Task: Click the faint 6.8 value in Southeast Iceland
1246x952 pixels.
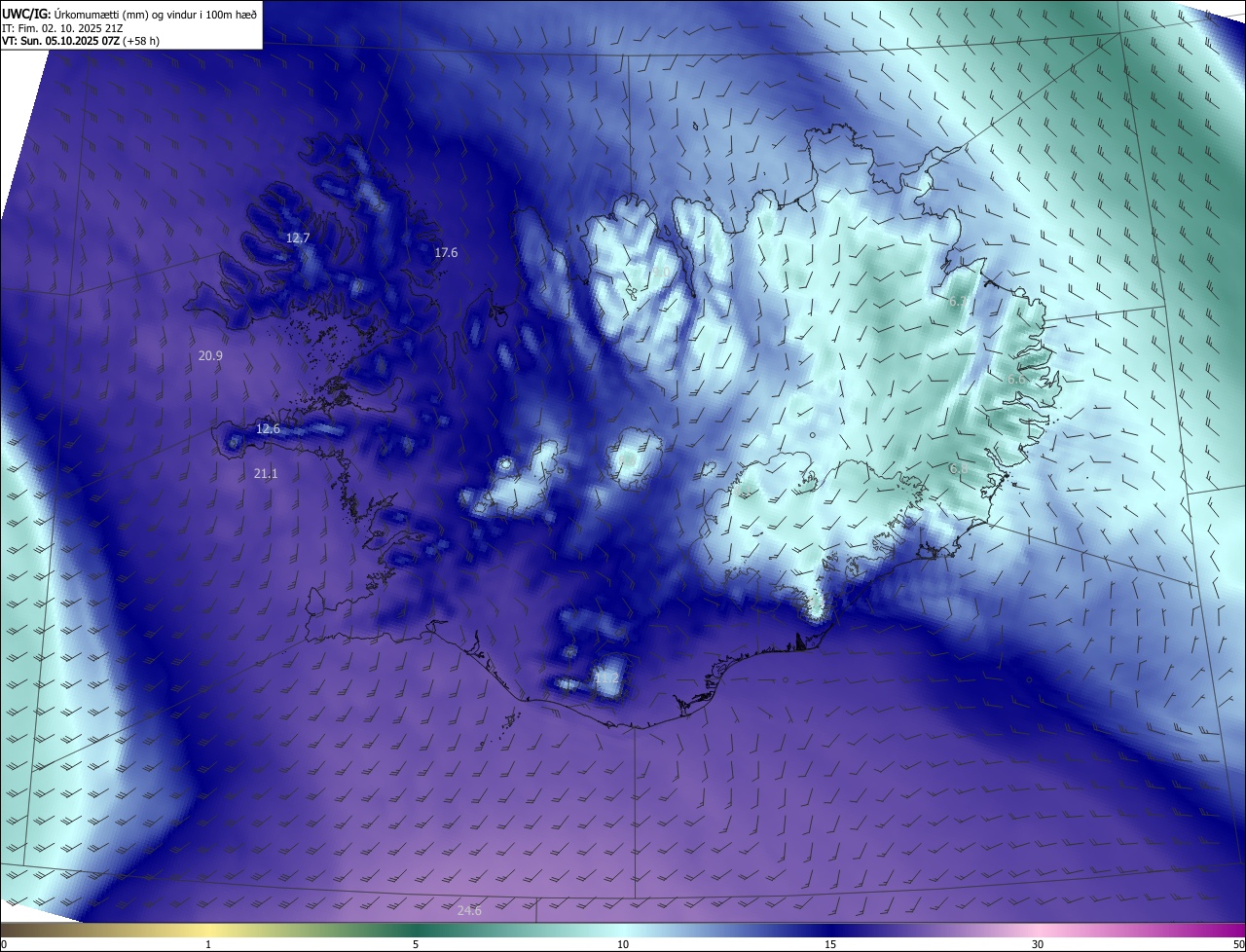Action: point(958,468)
